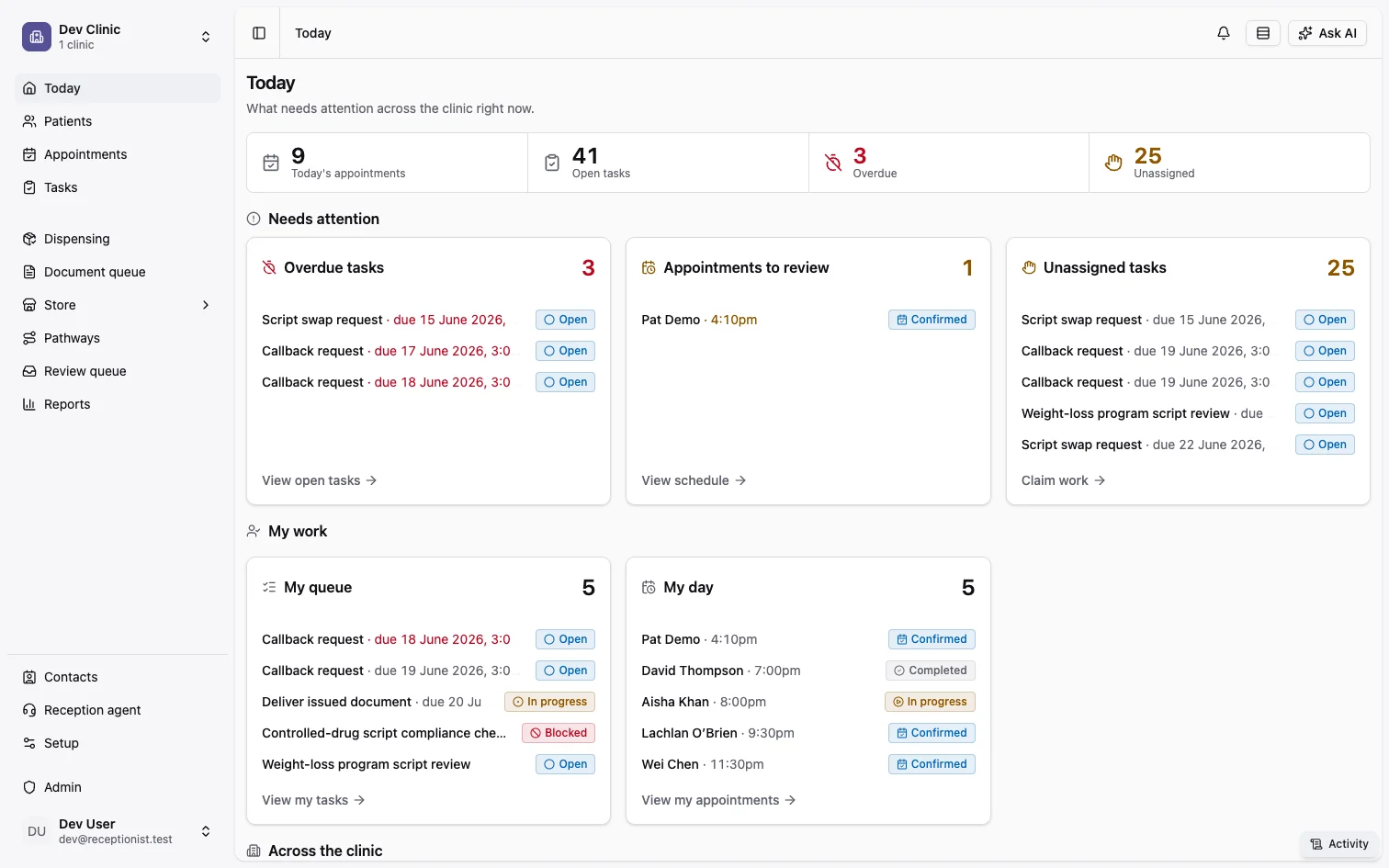
Task: Click the Appointments to review calendar icon
Action: click(x=649, y=267)
